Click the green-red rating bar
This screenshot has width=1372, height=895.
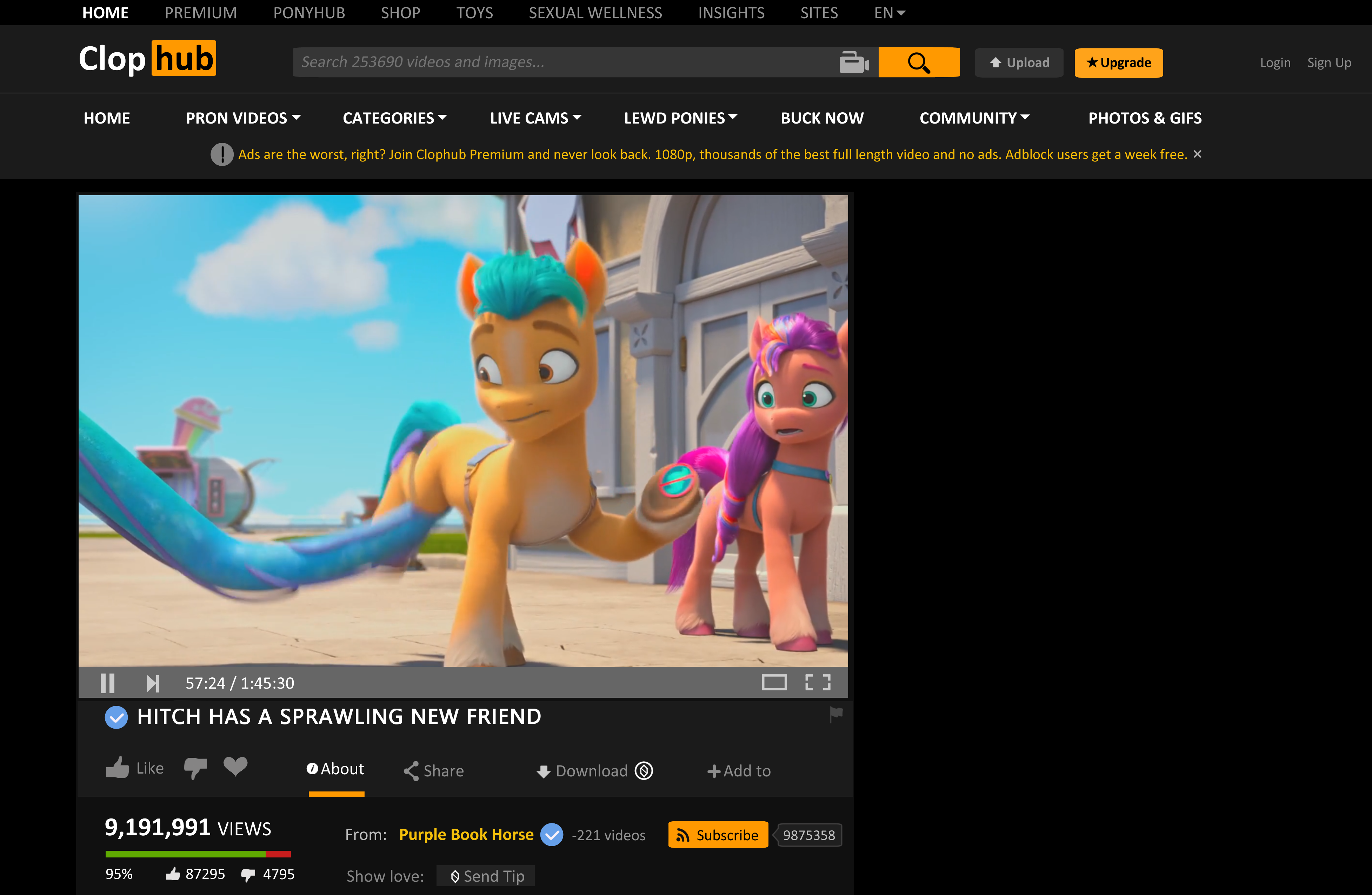198,854
